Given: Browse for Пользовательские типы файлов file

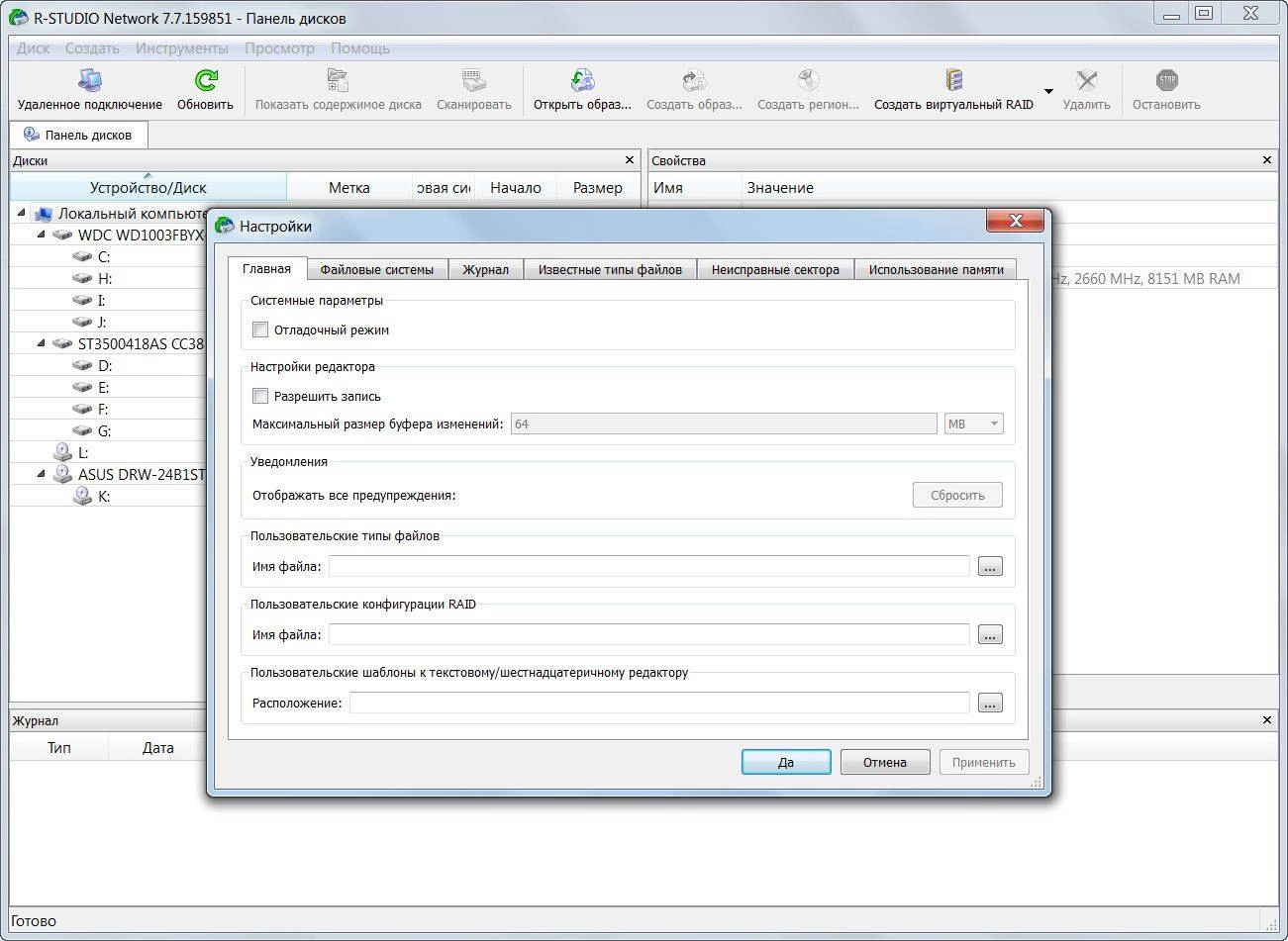Looking at the screenshot, I should point(990,567).
